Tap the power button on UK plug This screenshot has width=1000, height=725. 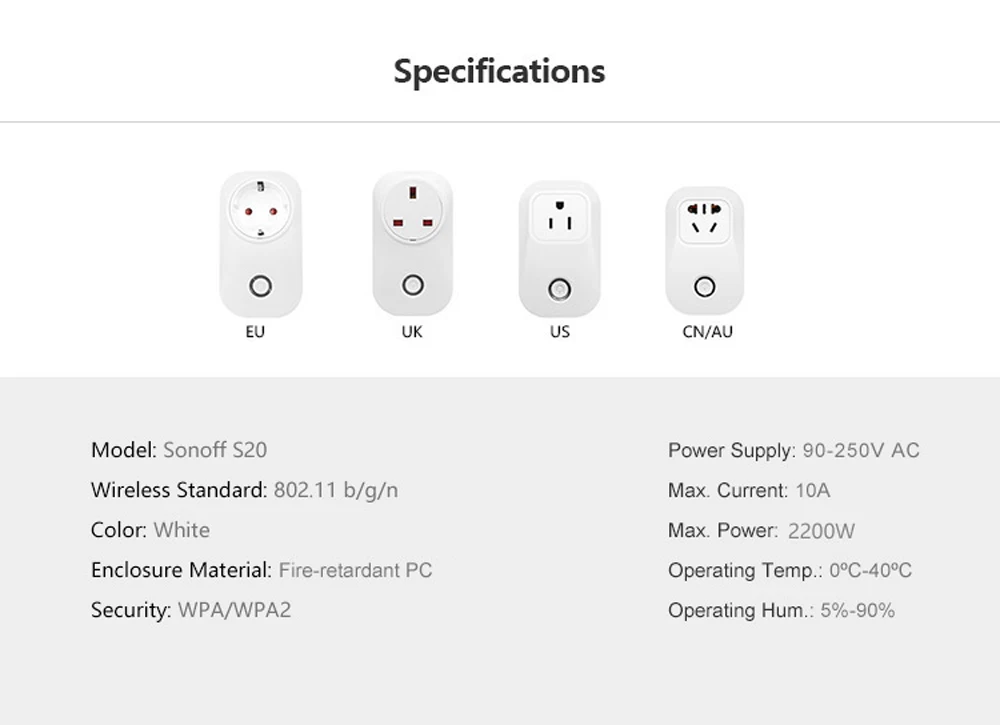tap(413, 284)
